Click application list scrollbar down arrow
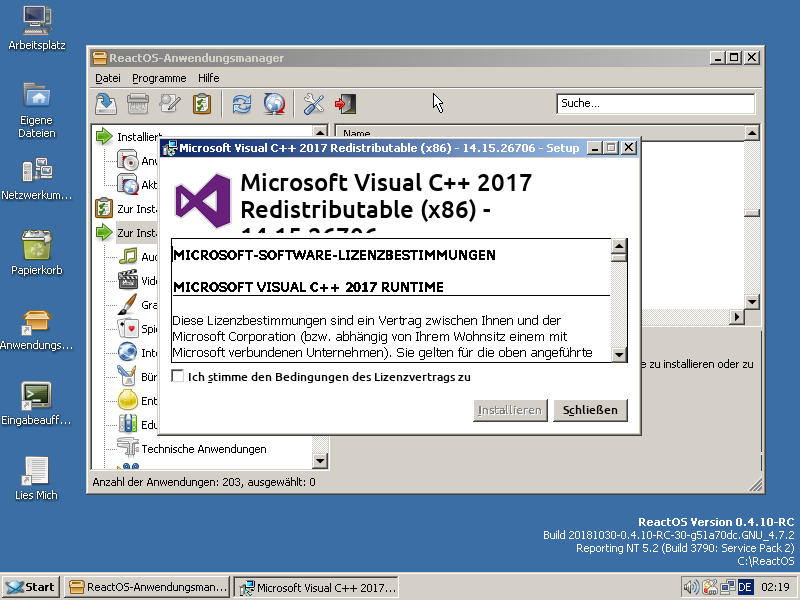This screenshot has height=600, width=800. (x=752, y=302)
